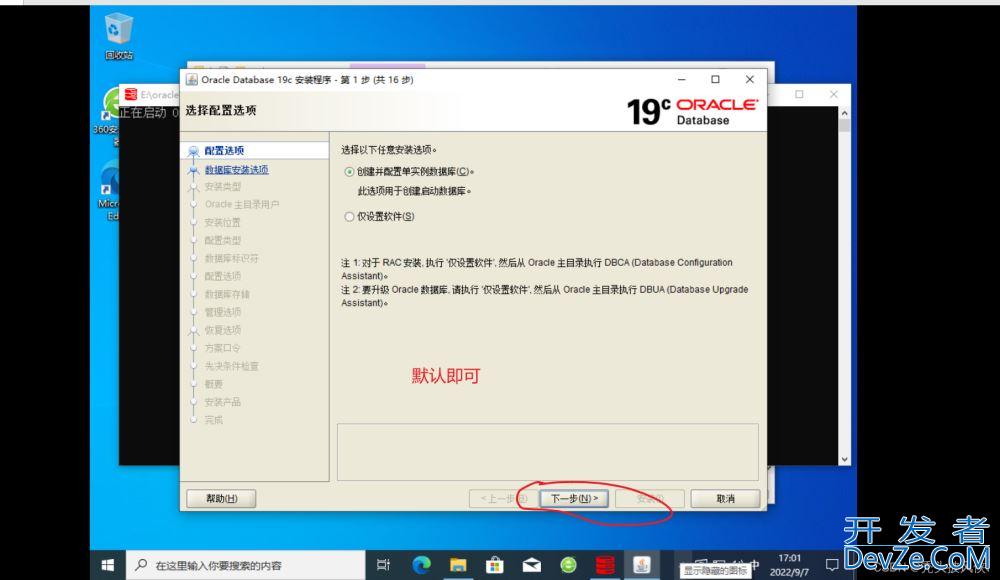The image size is (1000, 580).
Task: Click 管理选项 step in sidebar
Action: coord(223,312)
